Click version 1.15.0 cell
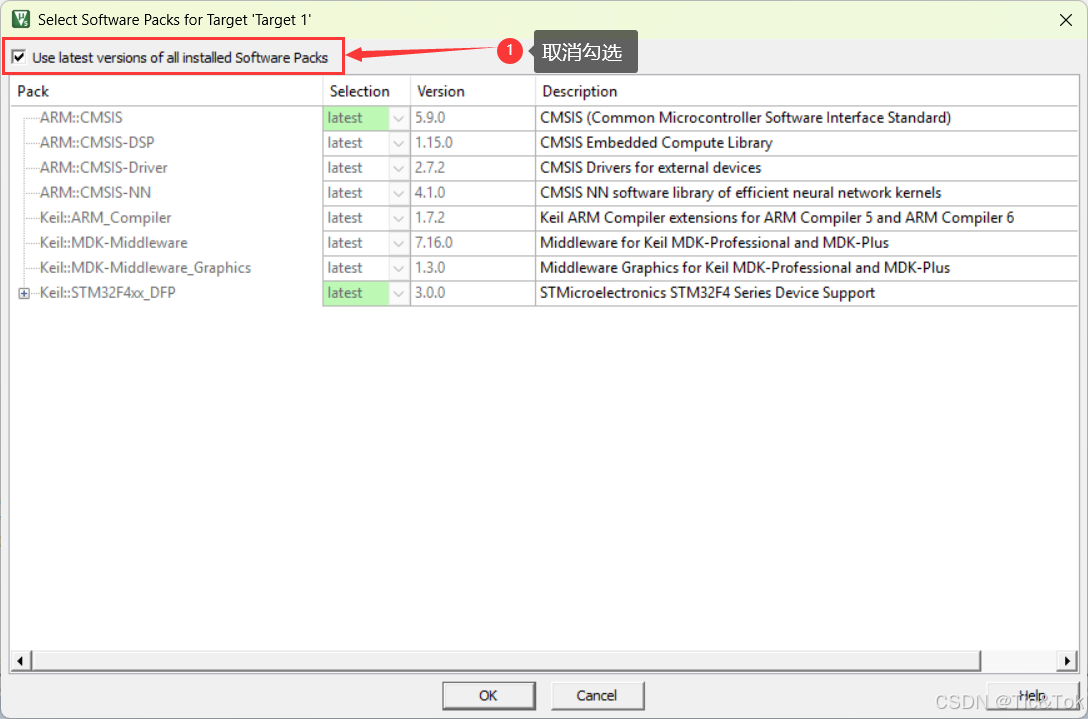The height and width of the screenshot is (719, 1088). pyautogui.click(x=473, y=144)
